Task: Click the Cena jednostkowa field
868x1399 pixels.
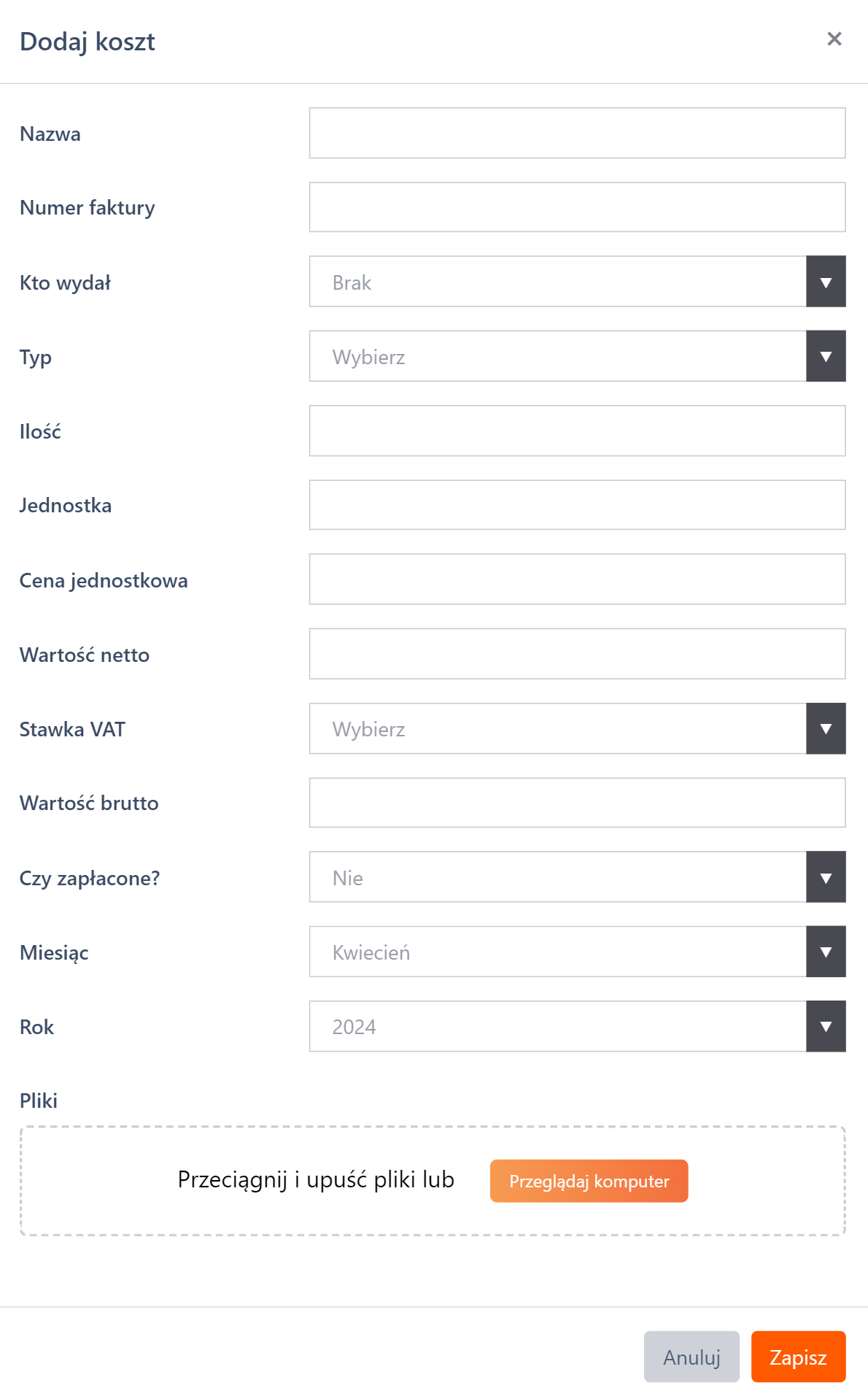Action: pos(577,579)
